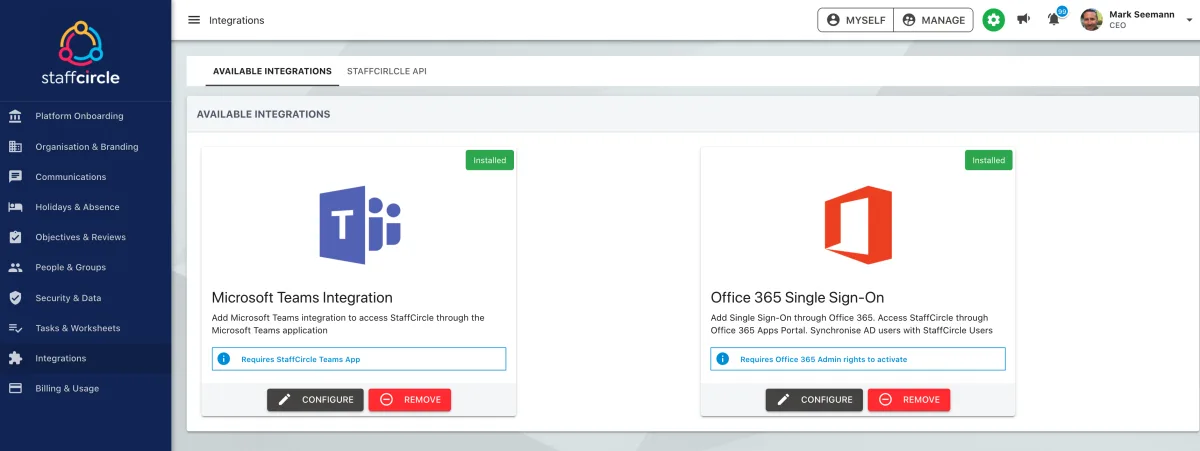
Task: Click the green settings gear icon
Action: tap(993, 20)
